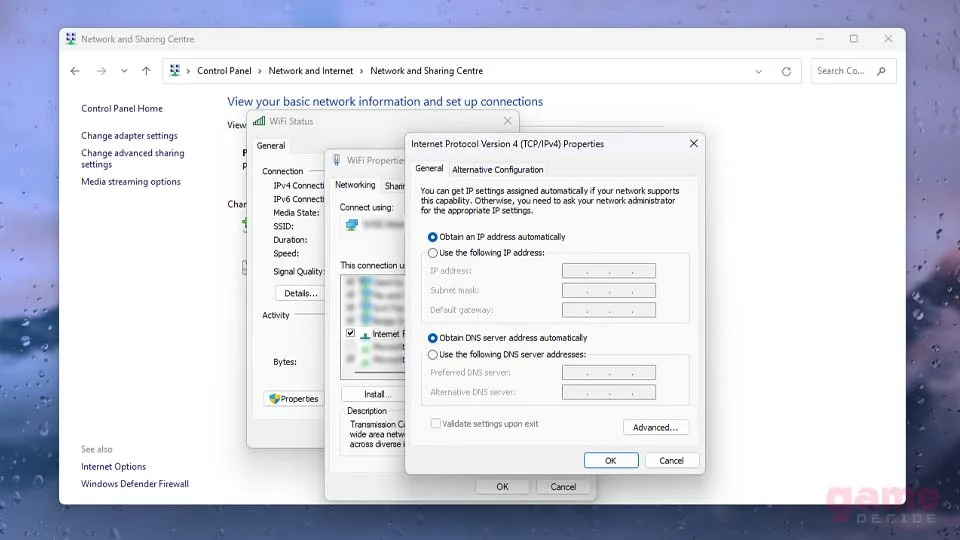Screen dimensions: 960x540
Task: Click network adapter icon under Connect using
Action: (x=351, y=225)
